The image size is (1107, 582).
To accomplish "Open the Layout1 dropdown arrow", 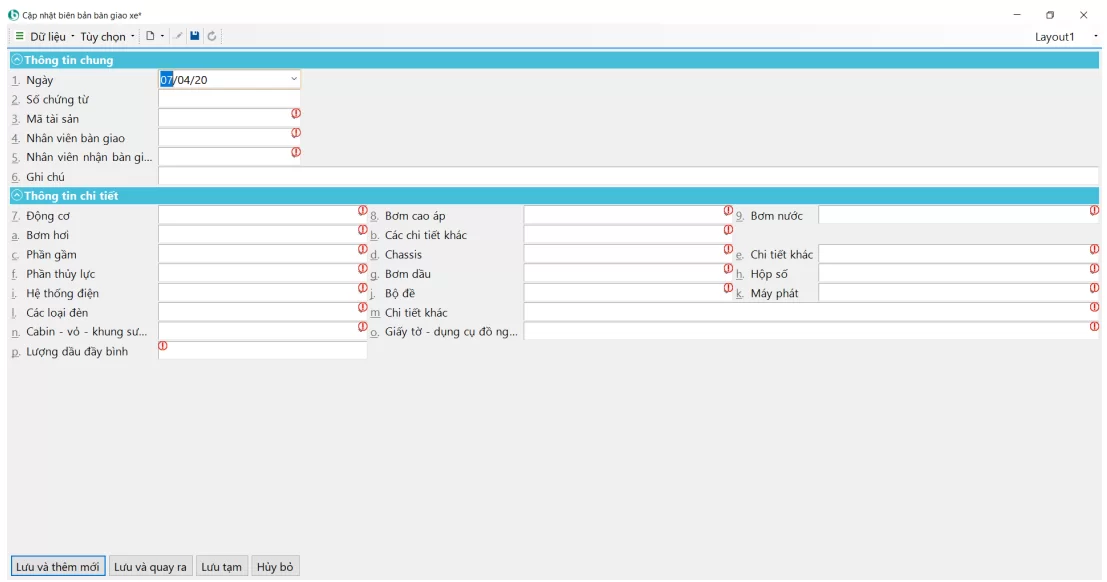I will [x=1096, y=37].
